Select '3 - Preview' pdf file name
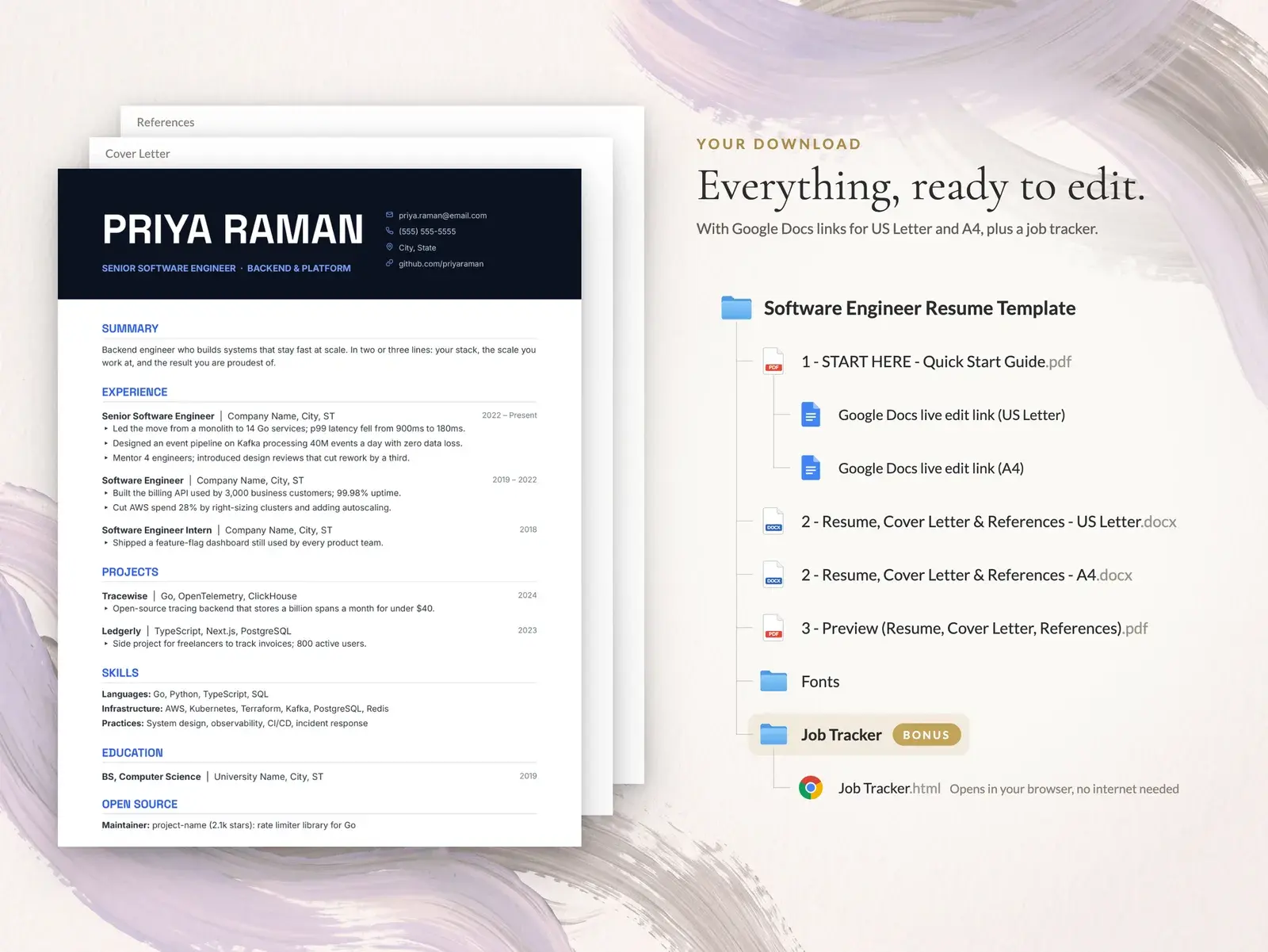 [x=975, y=629]
